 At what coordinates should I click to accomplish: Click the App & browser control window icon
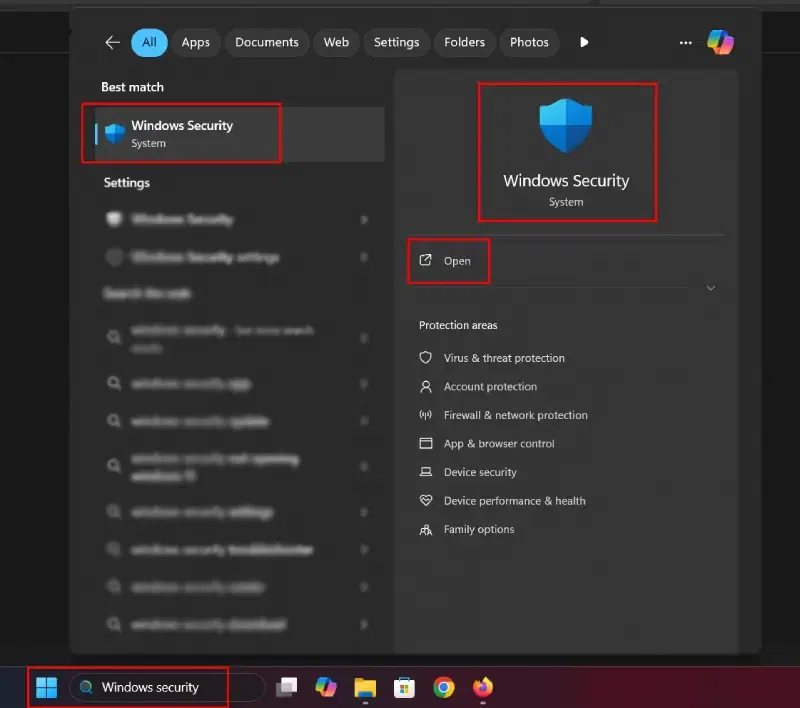426,443
